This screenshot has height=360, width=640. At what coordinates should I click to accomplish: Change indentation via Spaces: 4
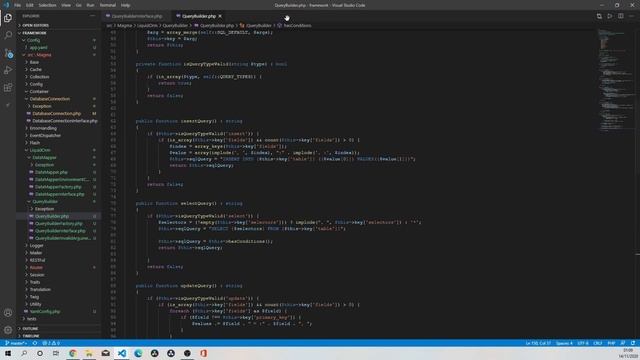click(x=564, y=343)
